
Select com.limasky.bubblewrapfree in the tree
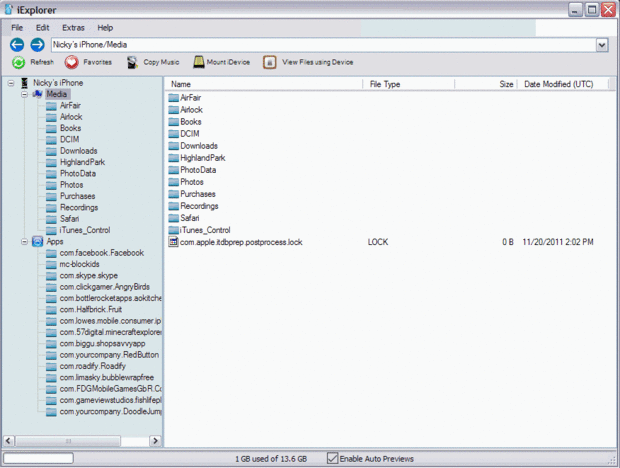[x=107, y=378]
